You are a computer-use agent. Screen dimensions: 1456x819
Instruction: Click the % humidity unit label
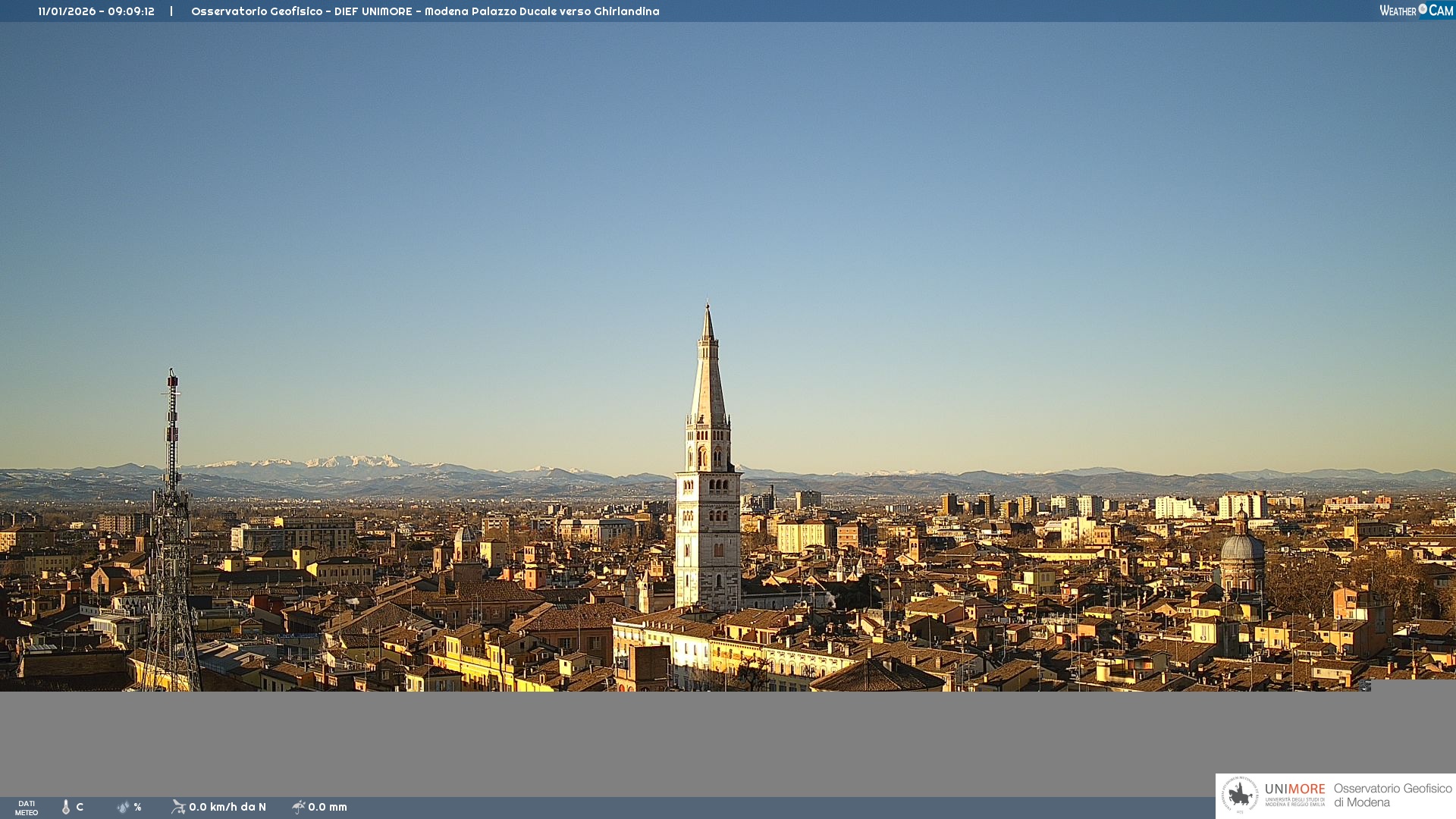pyautogui.click(x=137, y=807)
